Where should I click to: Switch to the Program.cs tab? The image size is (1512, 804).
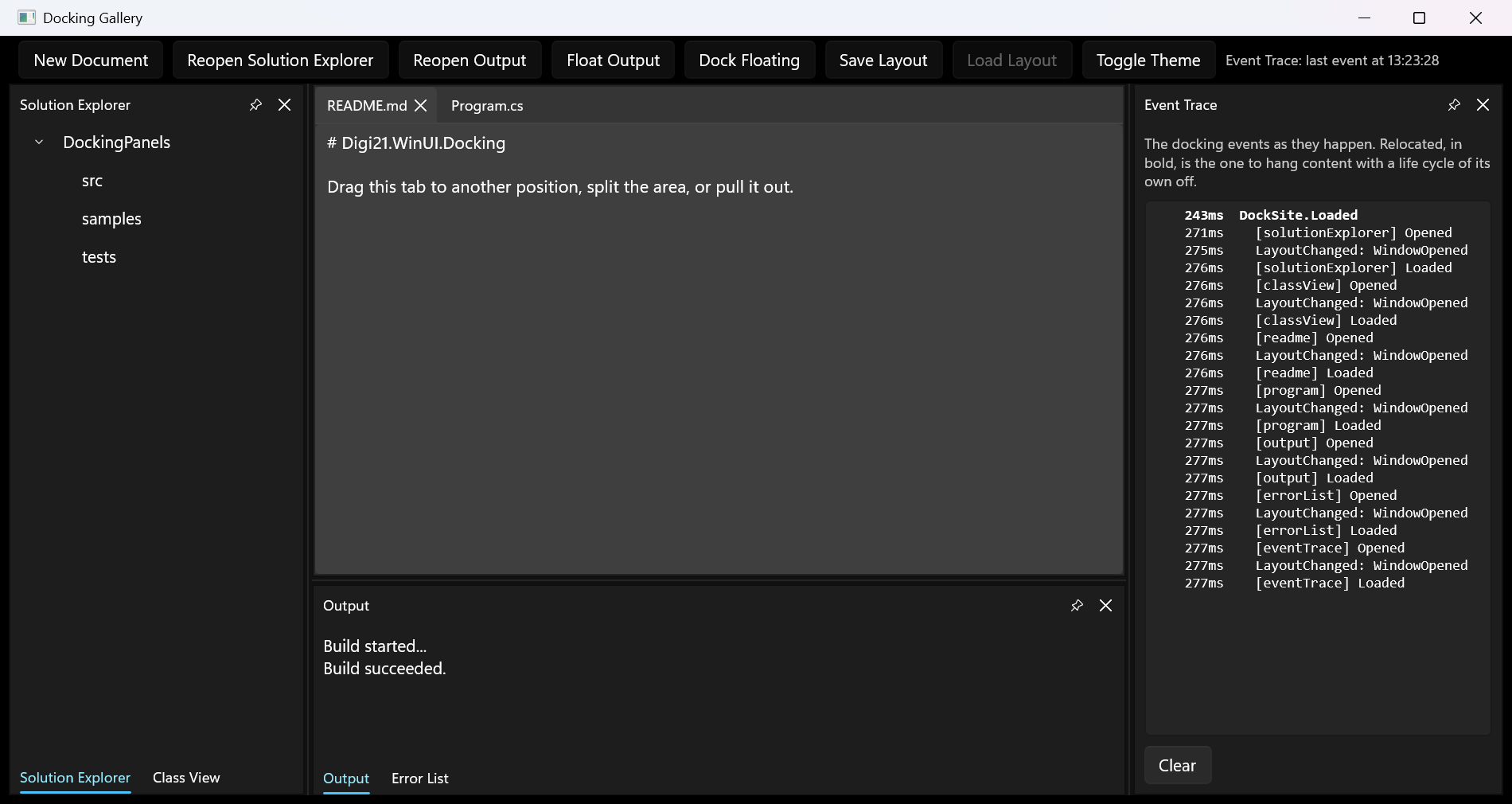[x=487, y=106]
